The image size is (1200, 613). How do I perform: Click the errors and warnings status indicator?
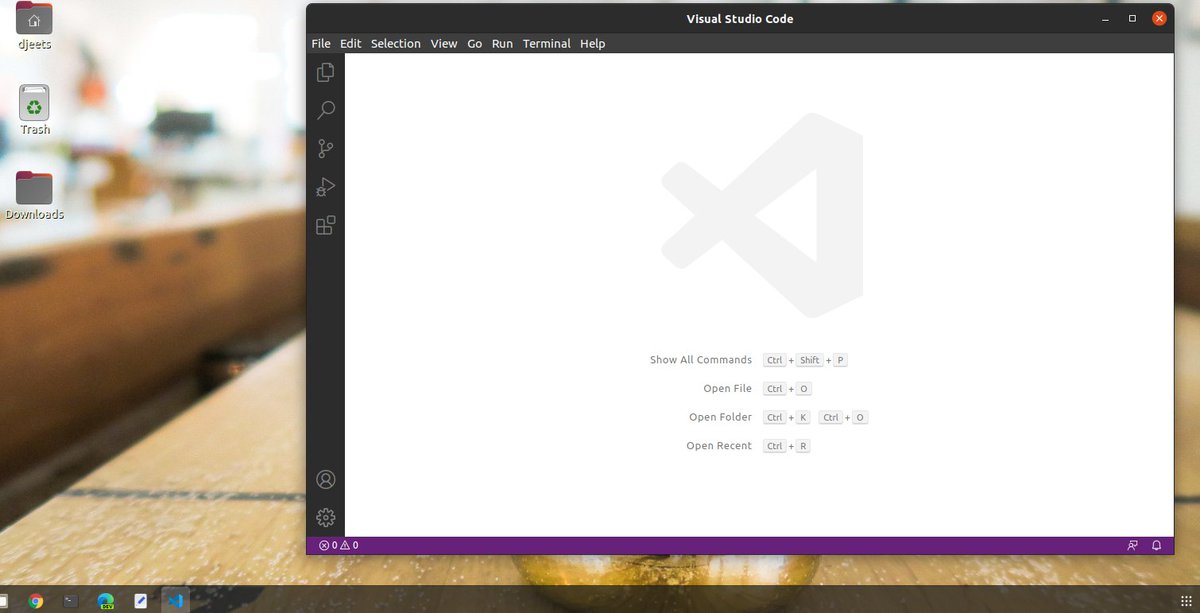click(338, 546)
